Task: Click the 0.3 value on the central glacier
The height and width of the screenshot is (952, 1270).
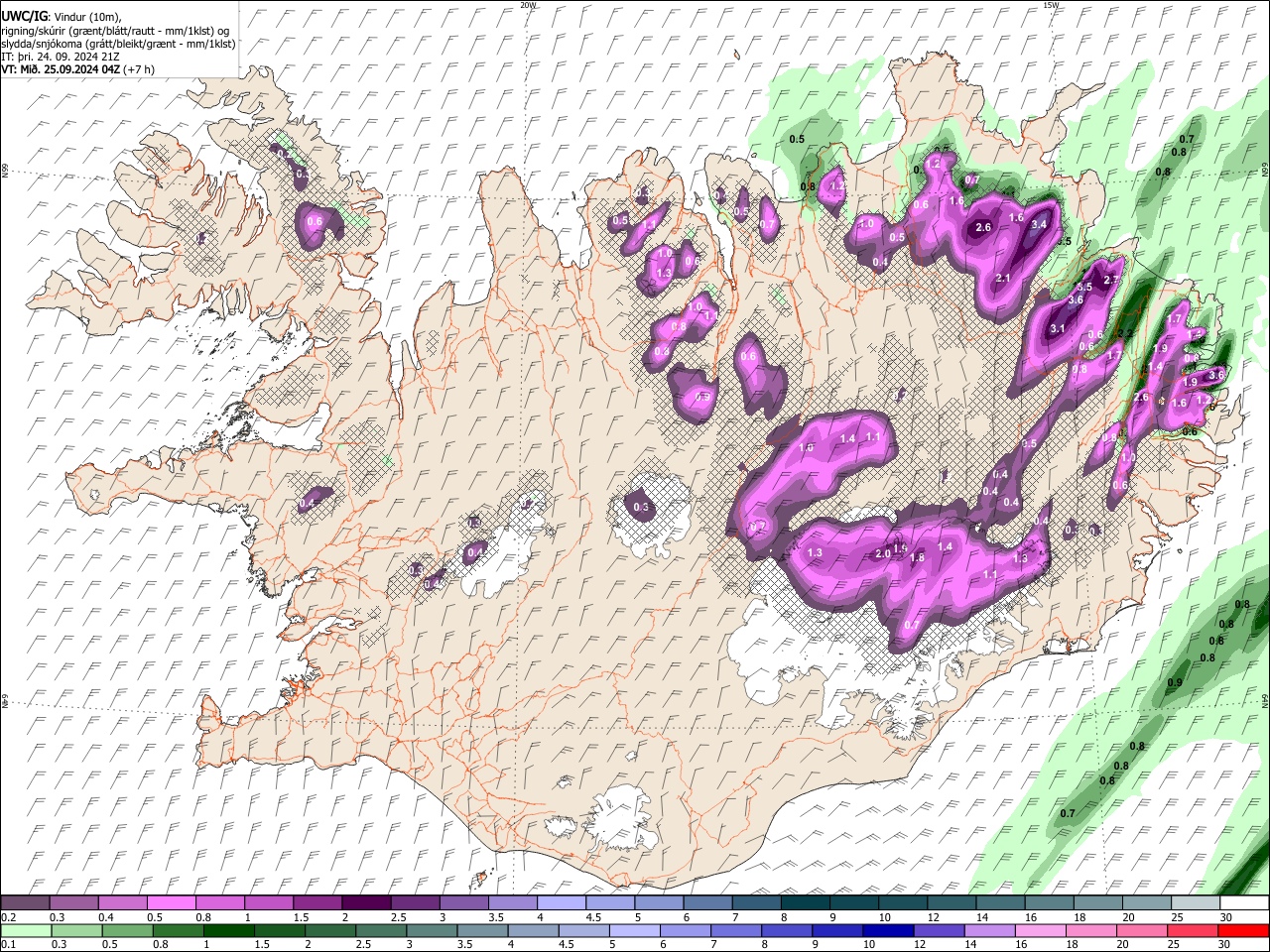Action: pyautogui.click(x=641, y=508)
